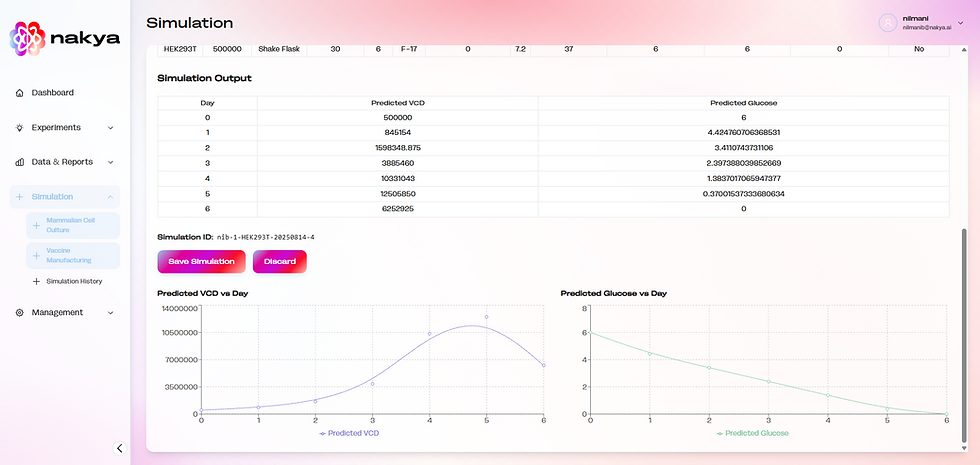
Task: Toggle the Predicted VCD legend entry
Action: click(349, 433)
